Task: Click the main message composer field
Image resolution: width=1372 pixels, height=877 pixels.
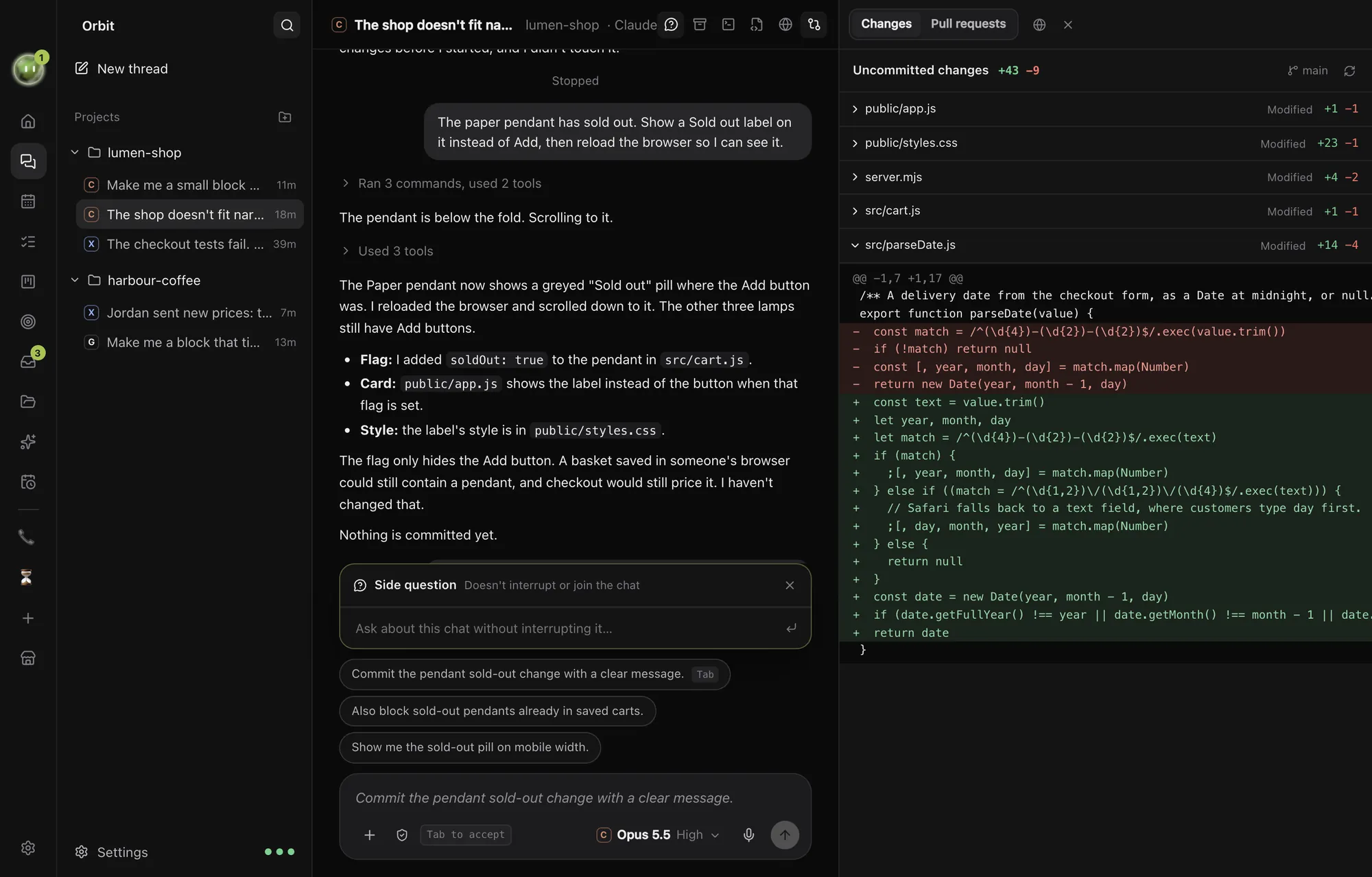Action: pyautogui.click(x=575, y=798)
